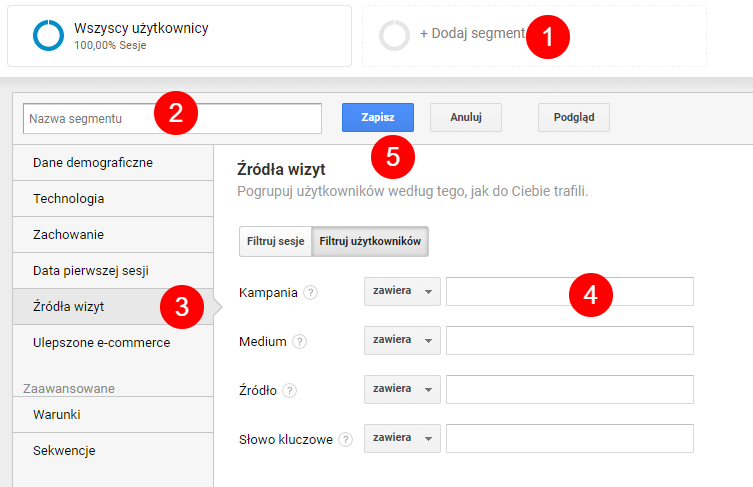This screenshot has height=487, width=753.
Task: Open the Dane demograficzne section
Action: (x=93, y=162)
